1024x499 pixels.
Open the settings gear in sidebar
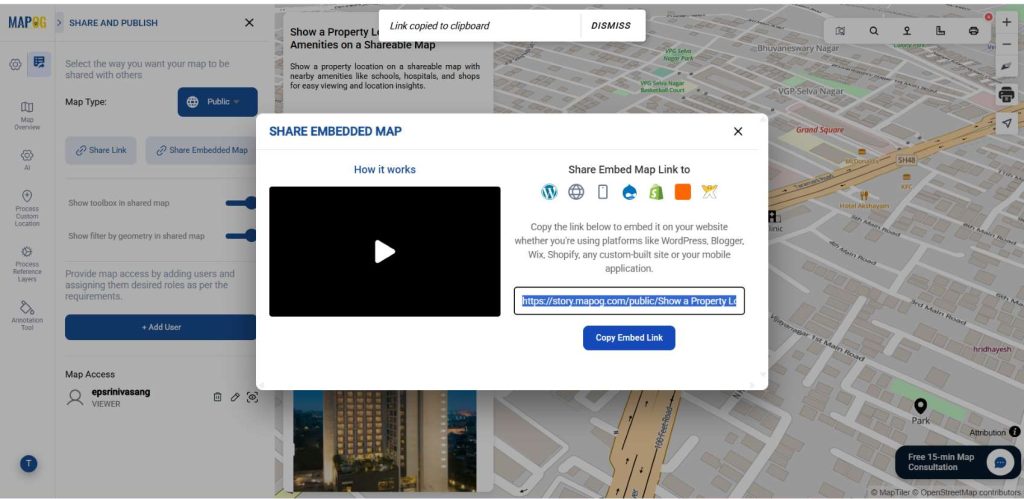point(15,65)
